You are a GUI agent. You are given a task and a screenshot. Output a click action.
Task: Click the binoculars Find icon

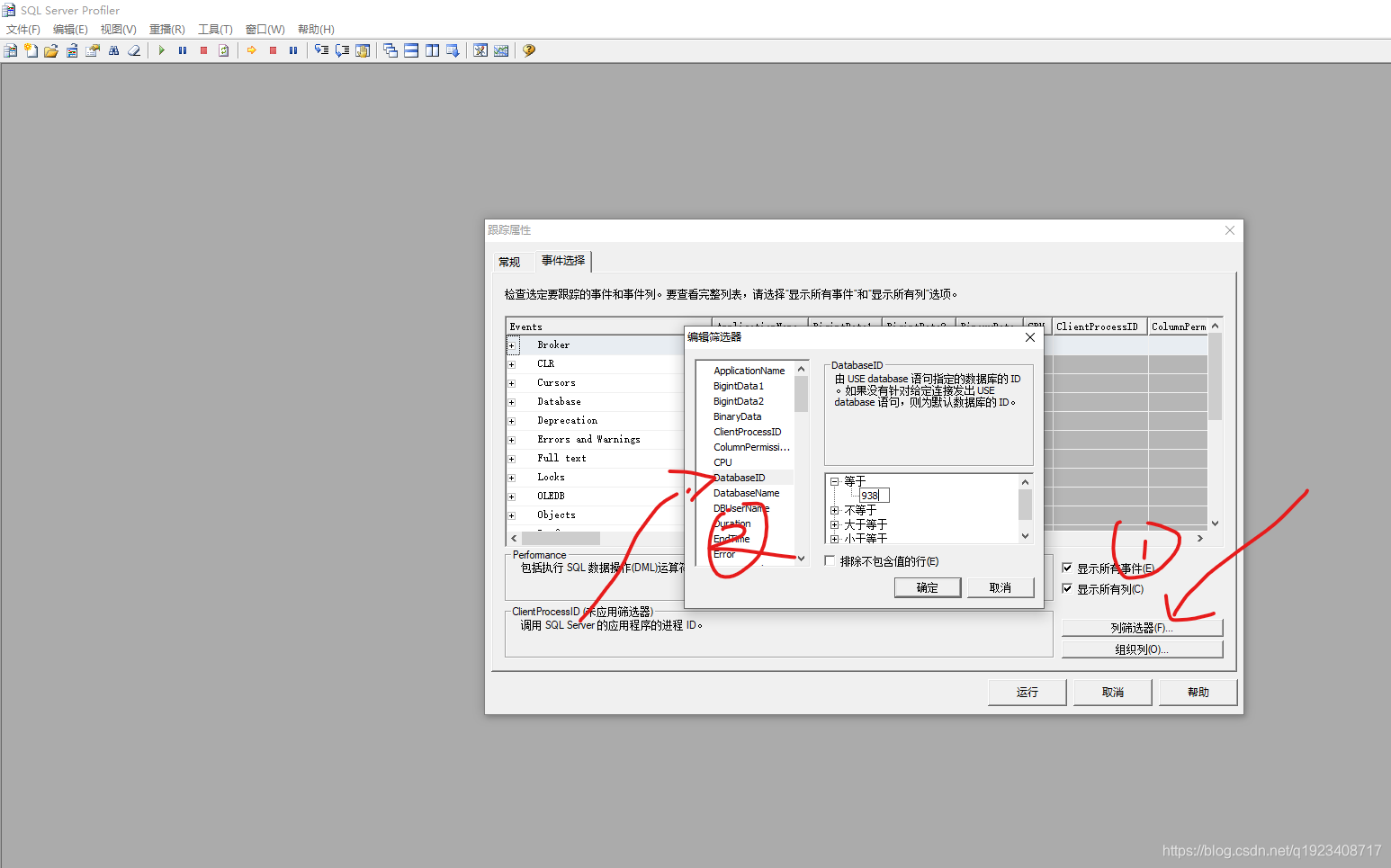tap(113, 50)
